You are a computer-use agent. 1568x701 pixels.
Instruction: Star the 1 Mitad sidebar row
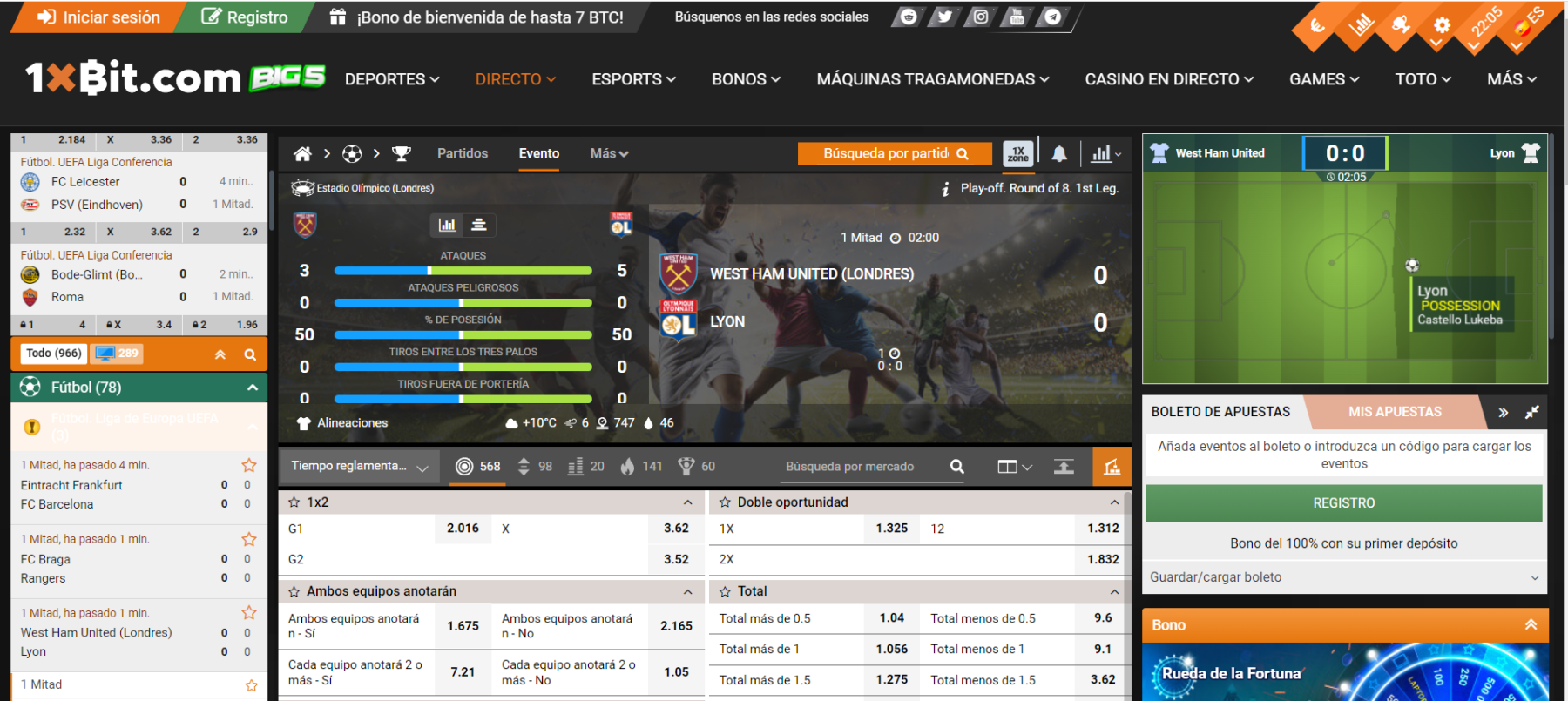251,685
